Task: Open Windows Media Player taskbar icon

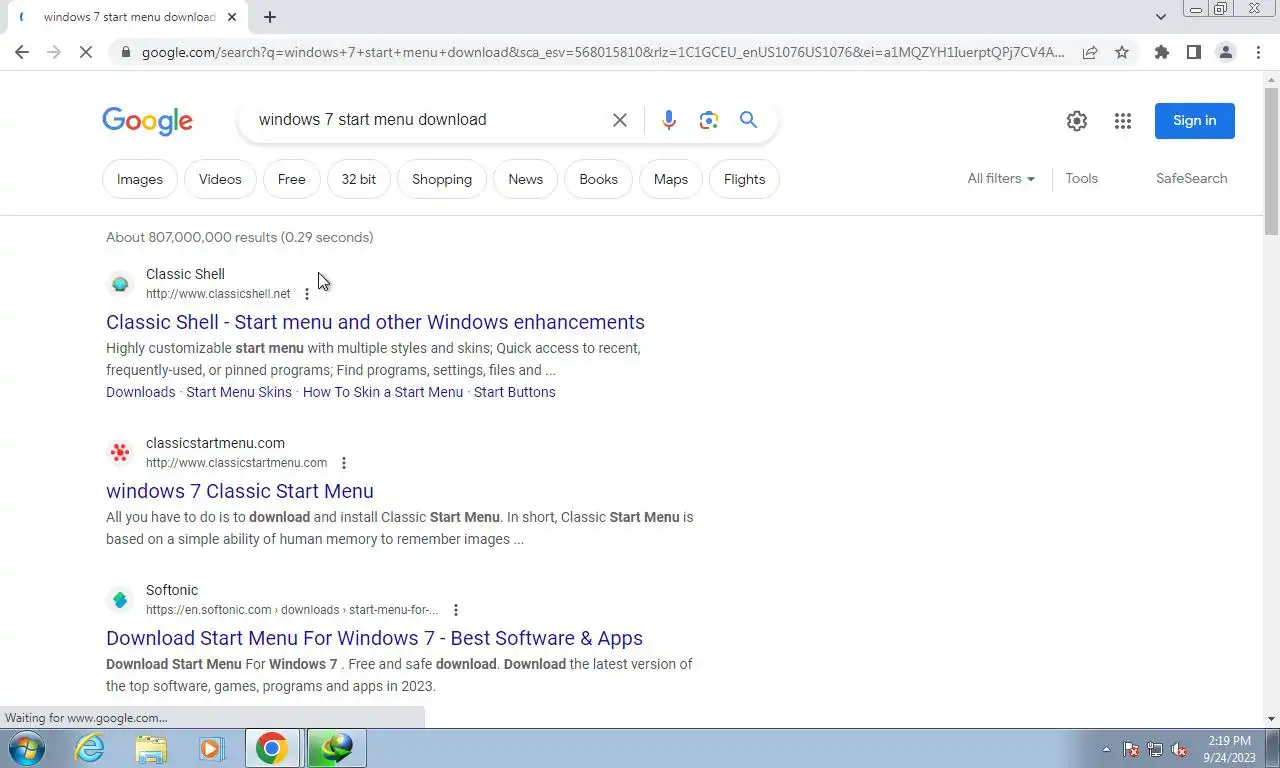Action: (x=211, y=748)
